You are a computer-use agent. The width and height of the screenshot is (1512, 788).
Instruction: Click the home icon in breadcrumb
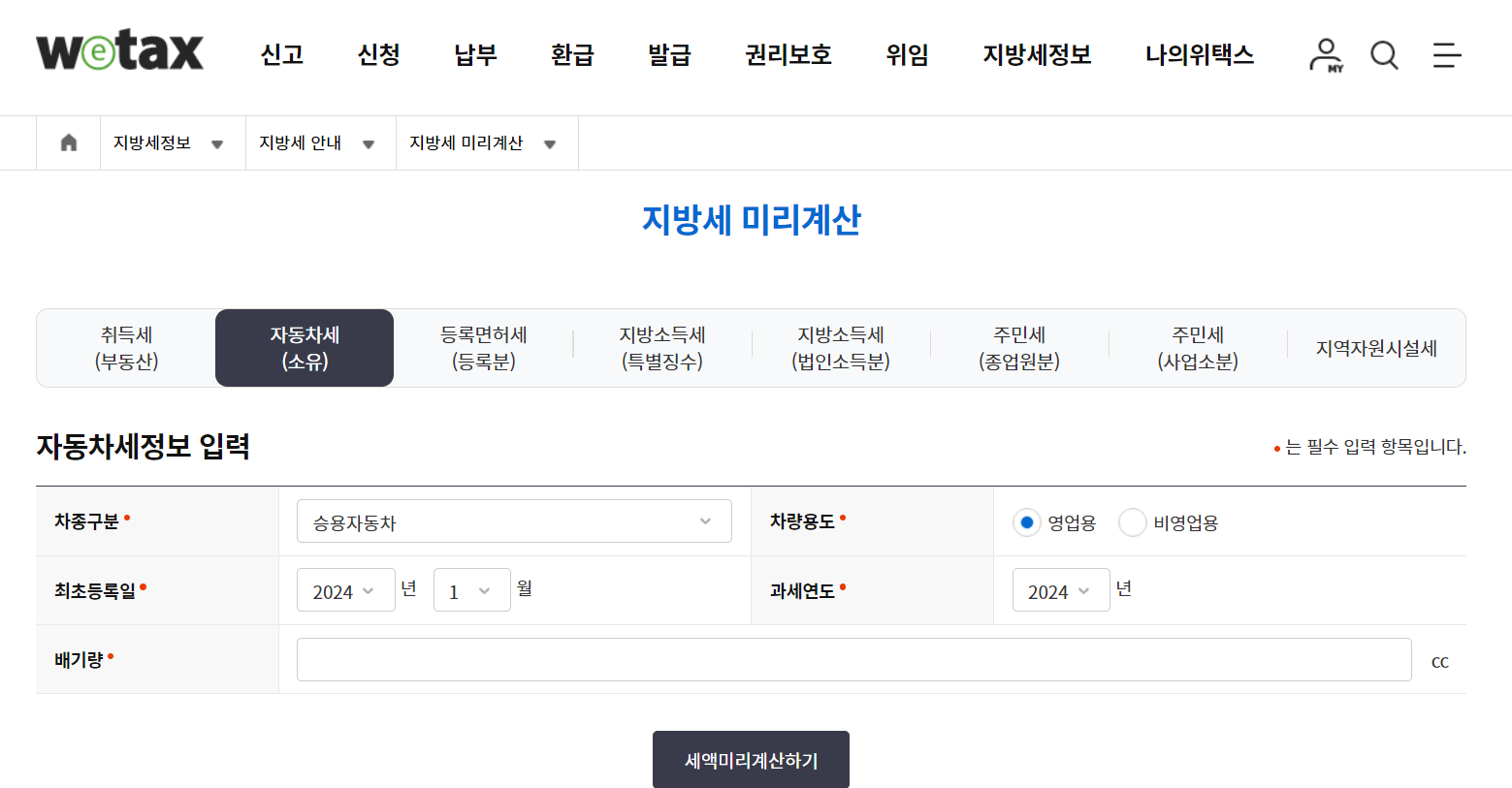tap(67, 142)
